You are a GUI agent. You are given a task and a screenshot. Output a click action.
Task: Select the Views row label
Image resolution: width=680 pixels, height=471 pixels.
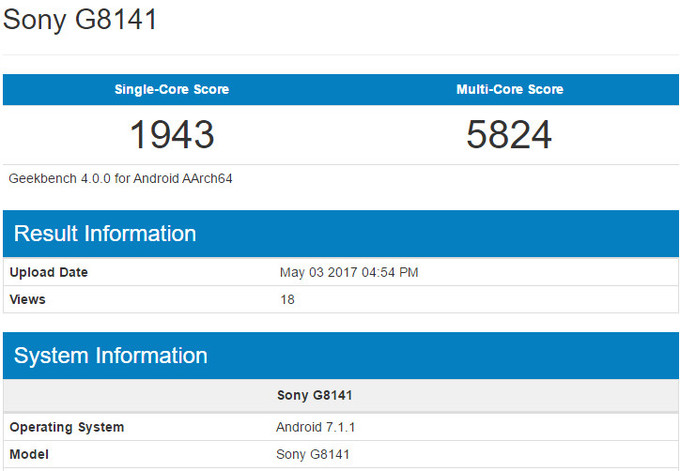click(x=28, y=299)
